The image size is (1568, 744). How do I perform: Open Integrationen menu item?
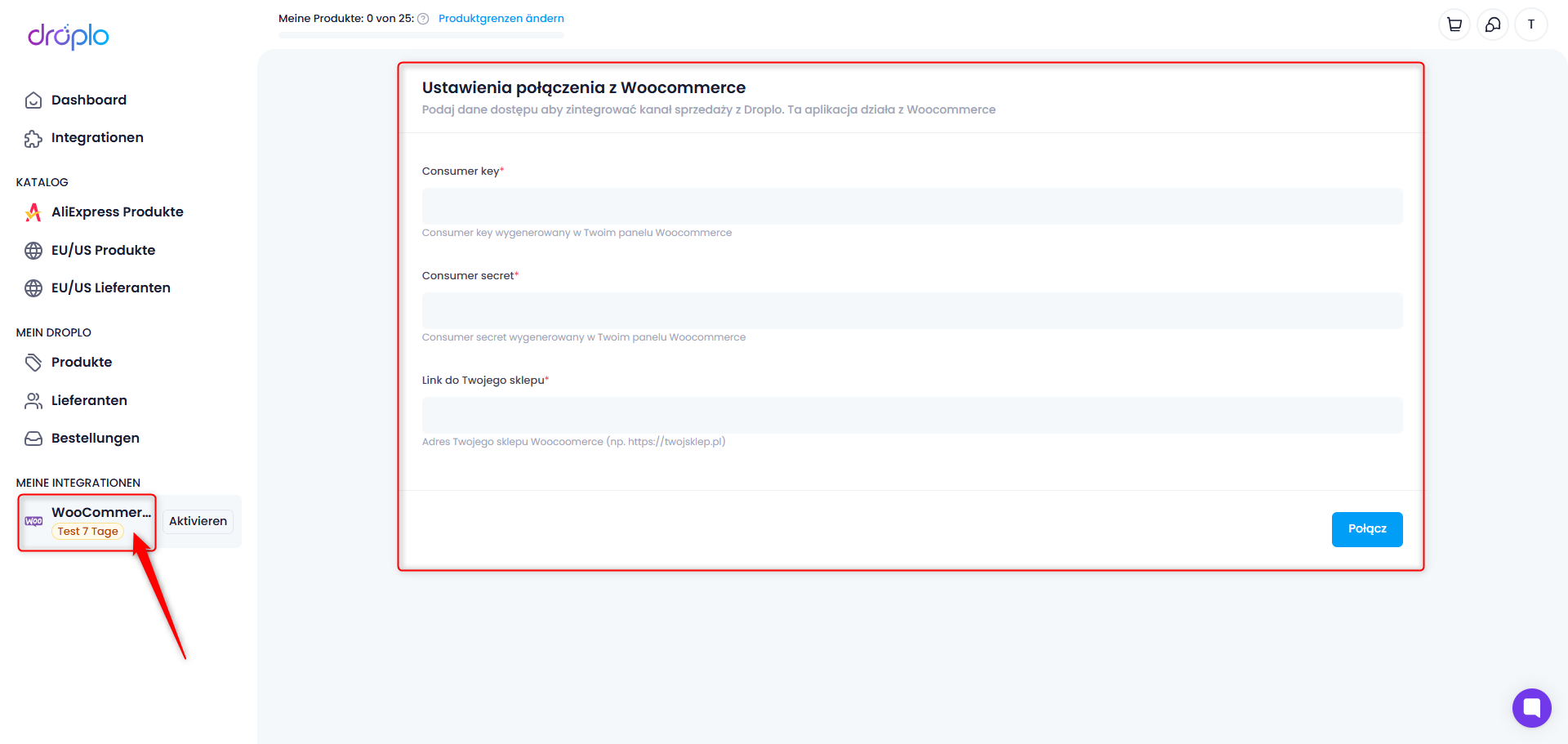pyautogui.click(x=97, y=138)
